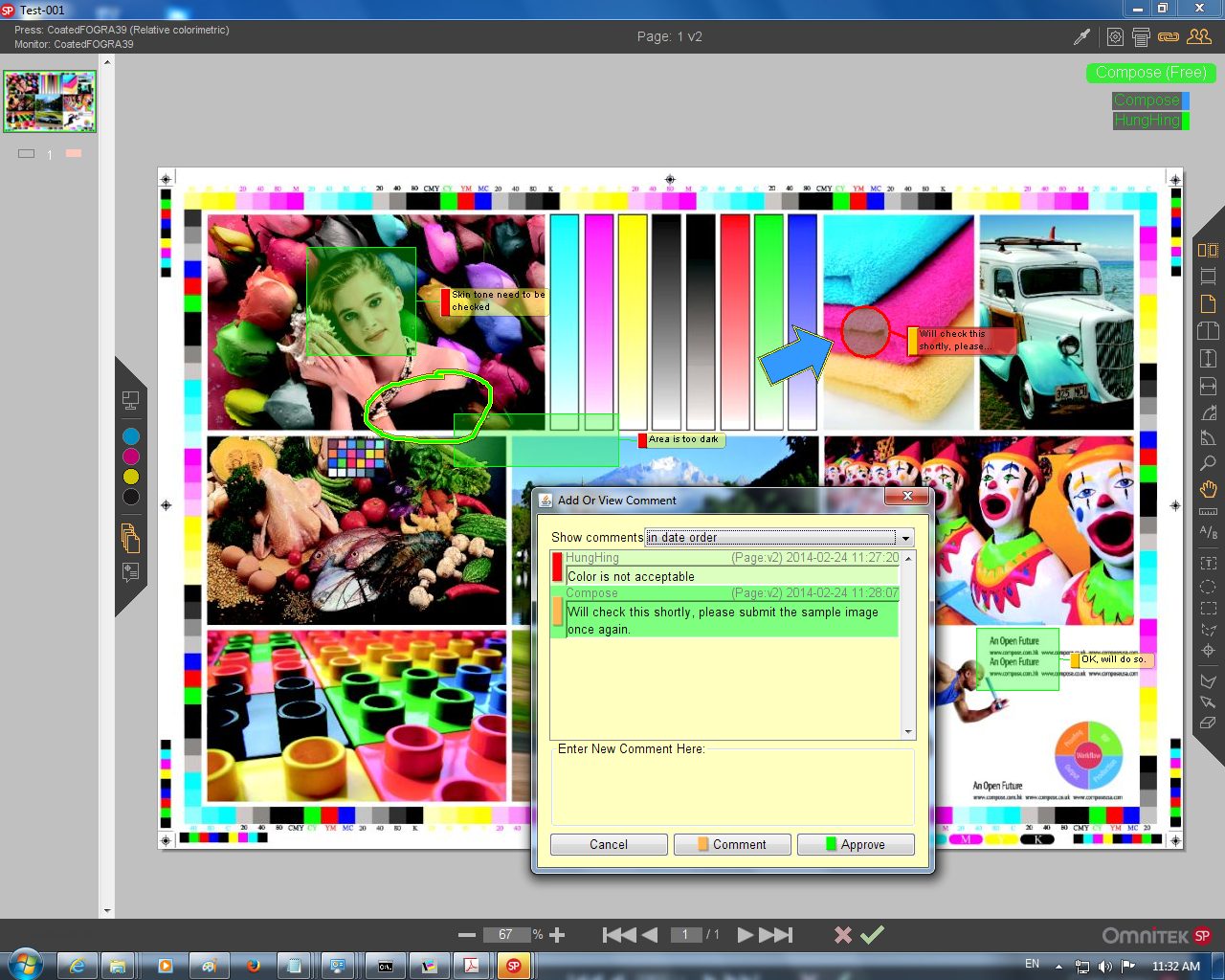1225x980 pixels.
Task: Select the two-page spread view icon
Action: (x=1208, y=251)
